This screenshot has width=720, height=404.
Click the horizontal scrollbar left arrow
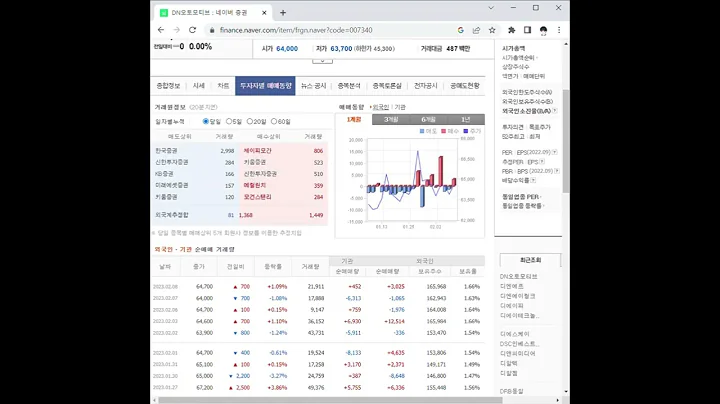point(154,400)
